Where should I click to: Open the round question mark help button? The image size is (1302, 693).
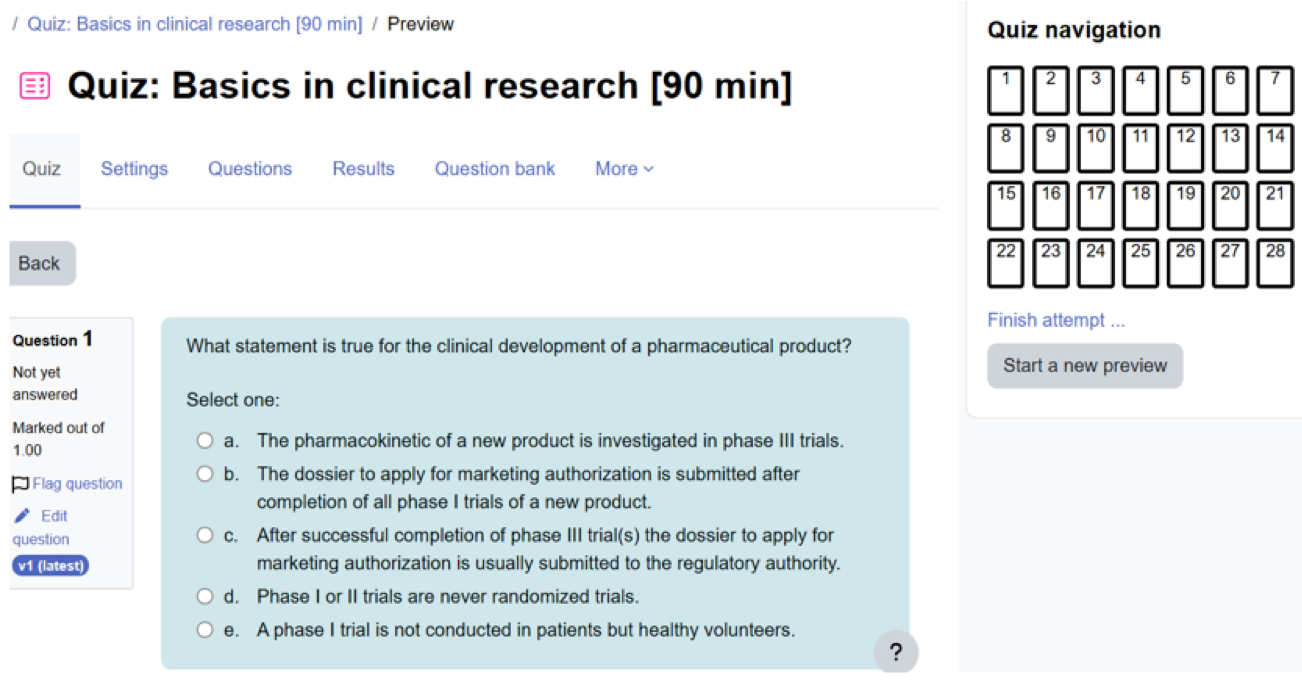(x=895, y=652)
